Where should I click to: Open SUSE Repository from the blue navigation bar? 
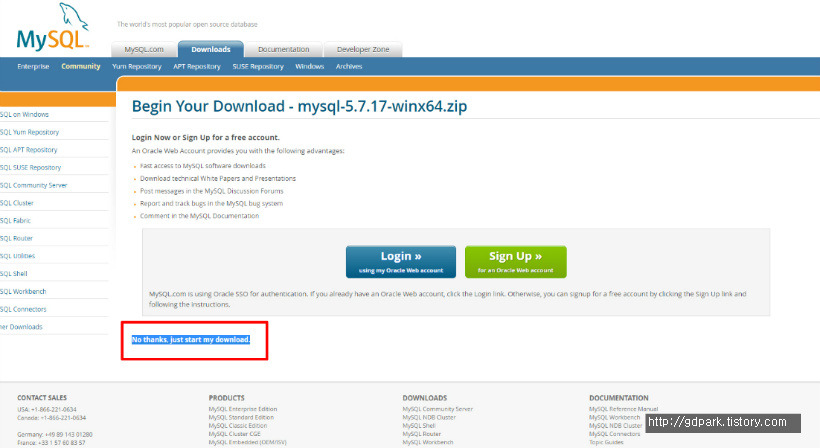[258, 66]
